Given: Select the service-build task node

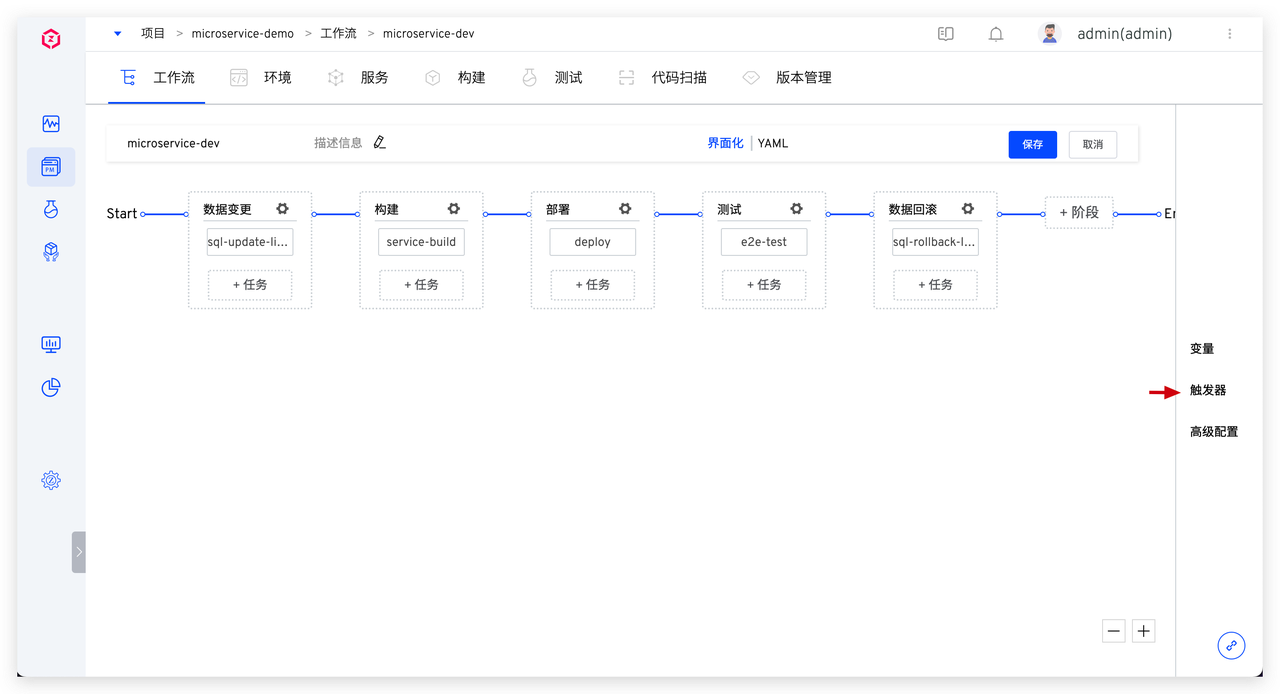Looking at the screenshot, I should tap(421, 242).
